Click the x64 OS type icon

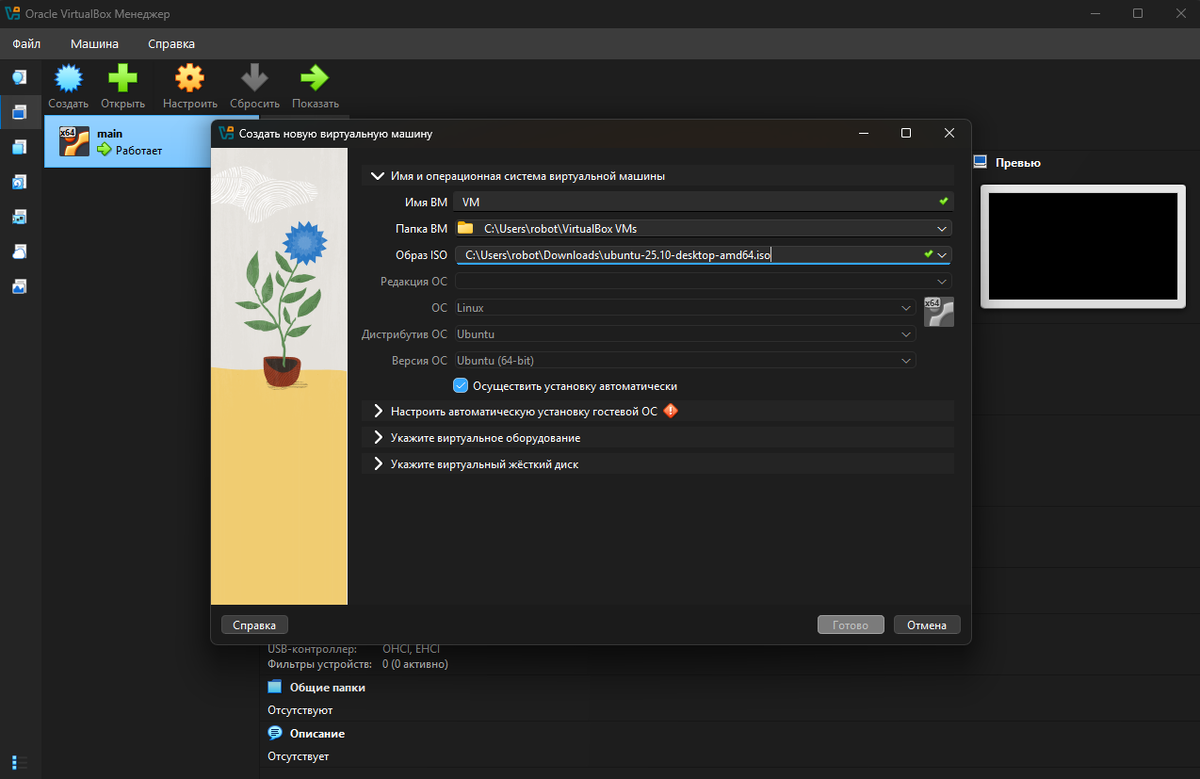pyautogui.click(x=938, y=311)
